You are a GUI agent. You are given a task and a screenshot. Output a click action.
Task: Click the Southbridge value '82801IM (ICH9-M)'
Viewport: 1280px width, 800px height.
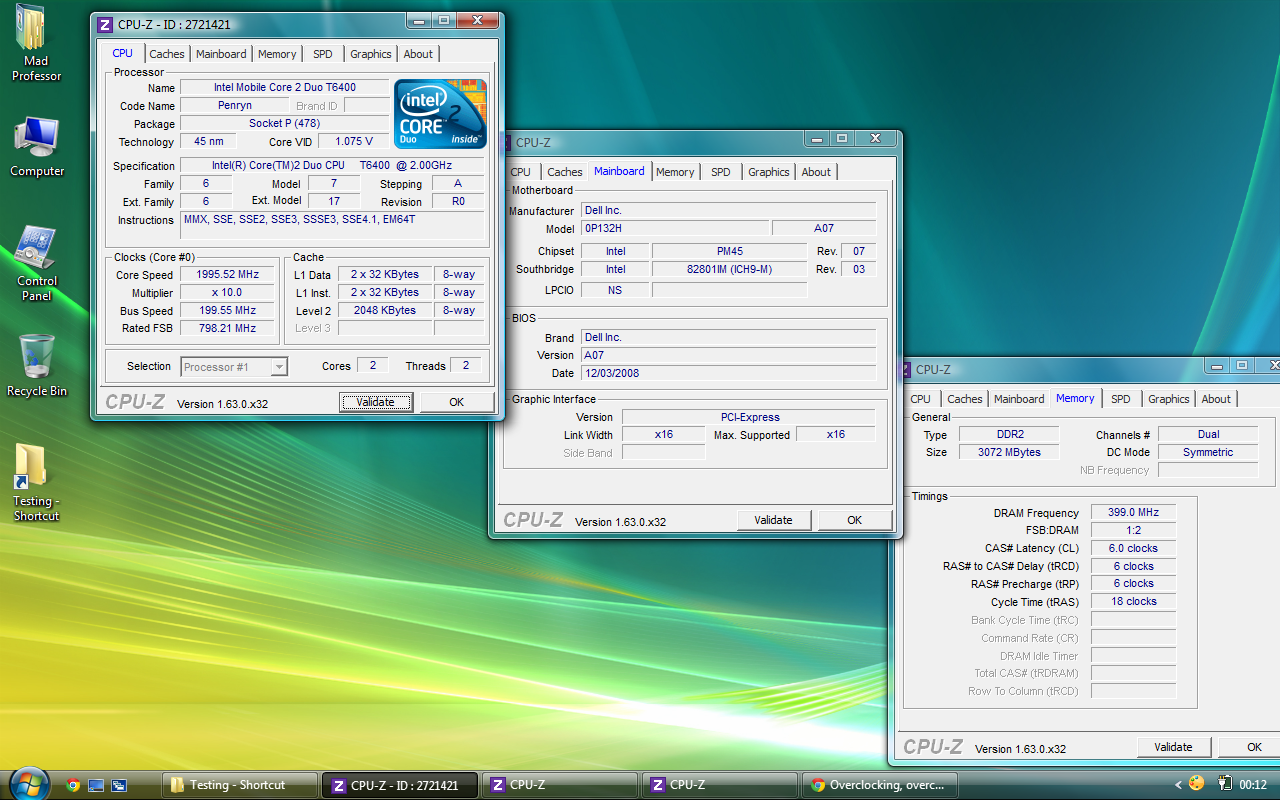pyautogui.click(x=729, y=269)
